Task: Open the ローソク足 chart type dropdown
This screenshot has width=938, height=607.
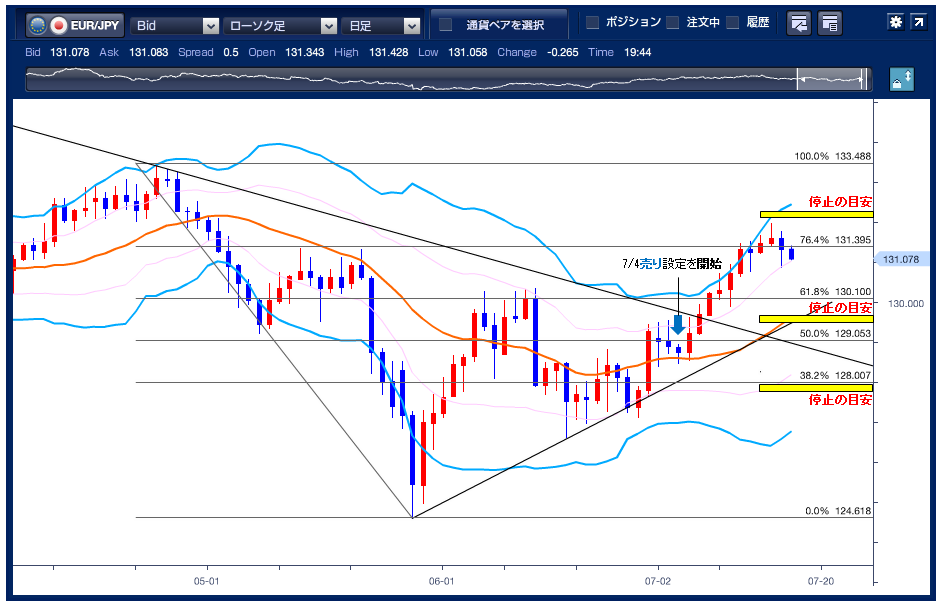Action: coord(280,26)
